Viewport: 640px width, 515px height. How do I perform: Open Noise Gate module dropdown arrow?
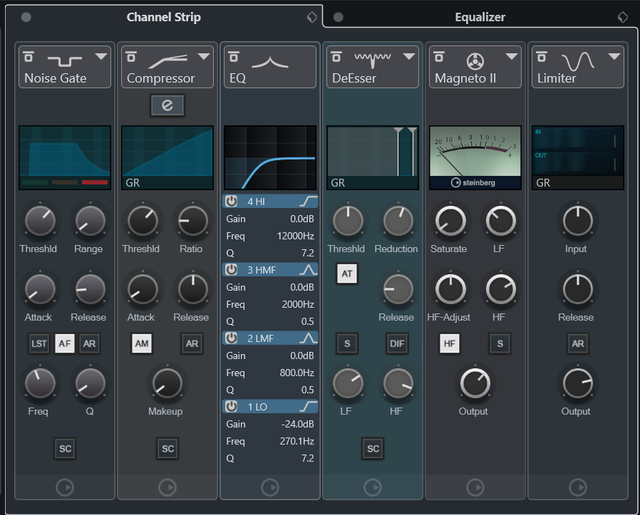(101, 56)
